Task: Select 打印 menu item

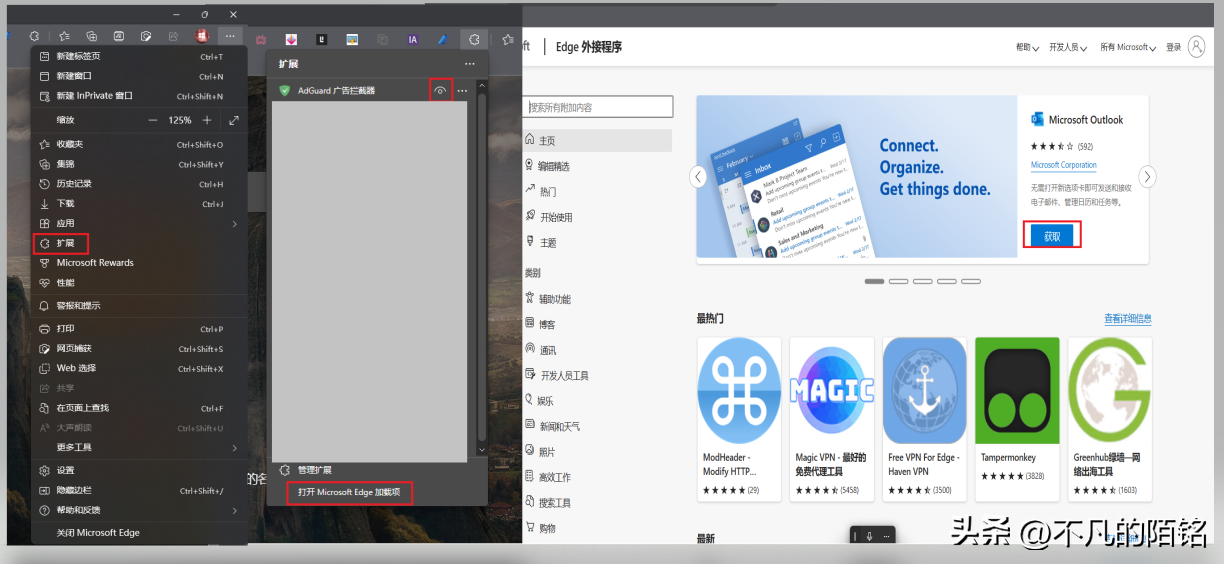Action: click(x=139, y=328)
